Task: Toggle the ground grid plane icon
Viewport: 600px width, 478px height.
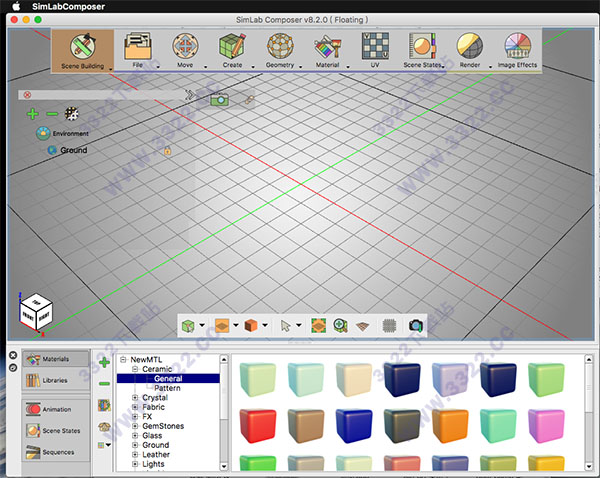Action: coord(362,326)
